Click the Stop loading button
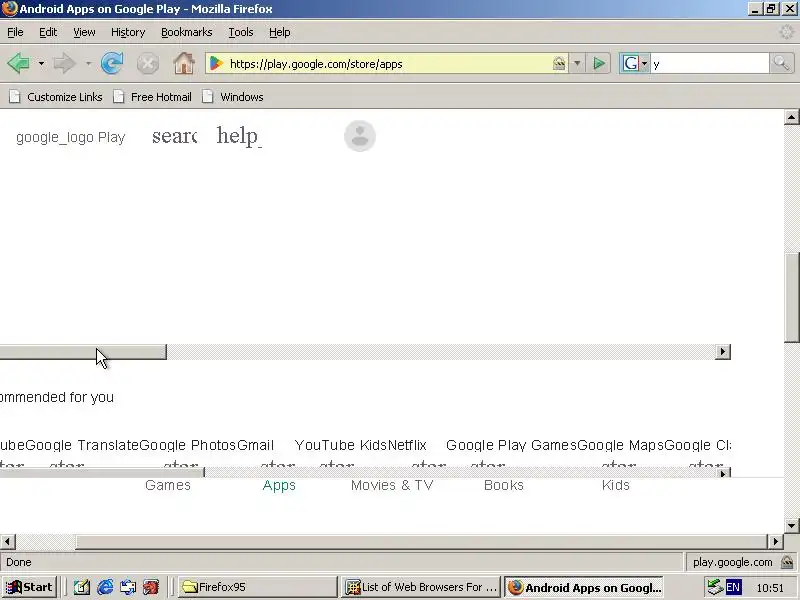Viewport: 800px width, 600px height. [147, 64]
